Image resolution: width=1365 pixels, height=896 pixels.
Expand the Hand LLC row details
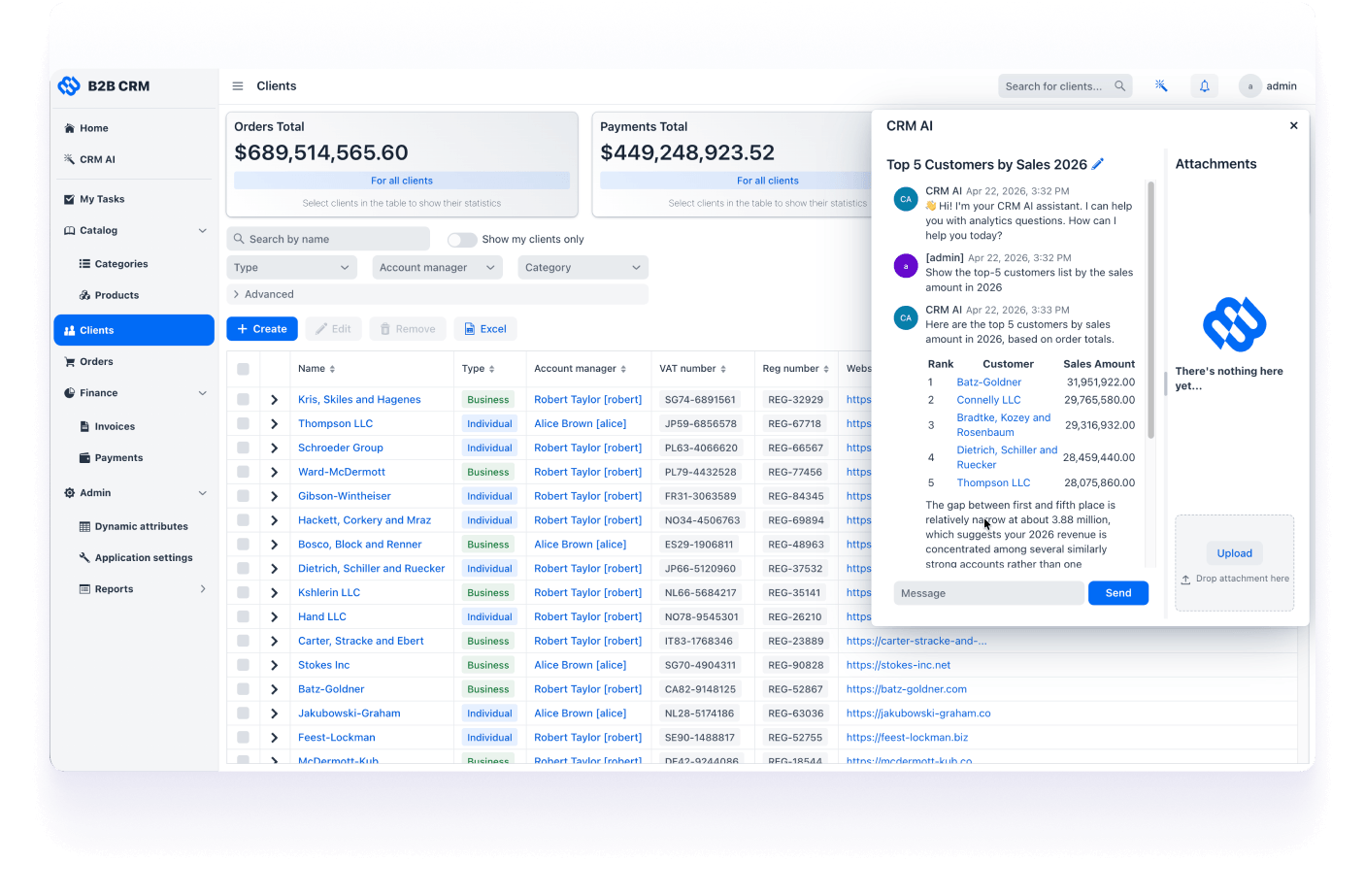(x=274, y=616)
